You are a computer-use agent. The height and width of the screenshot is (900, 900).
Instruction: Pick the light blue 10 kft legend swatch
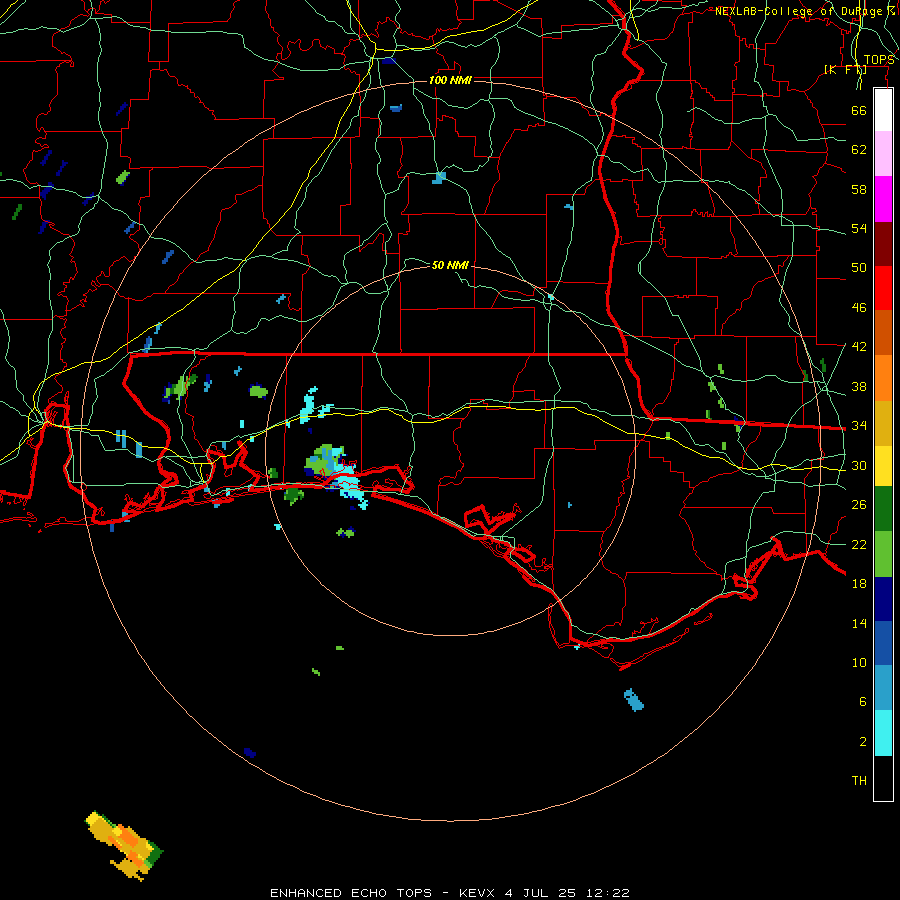pos(883,688)
